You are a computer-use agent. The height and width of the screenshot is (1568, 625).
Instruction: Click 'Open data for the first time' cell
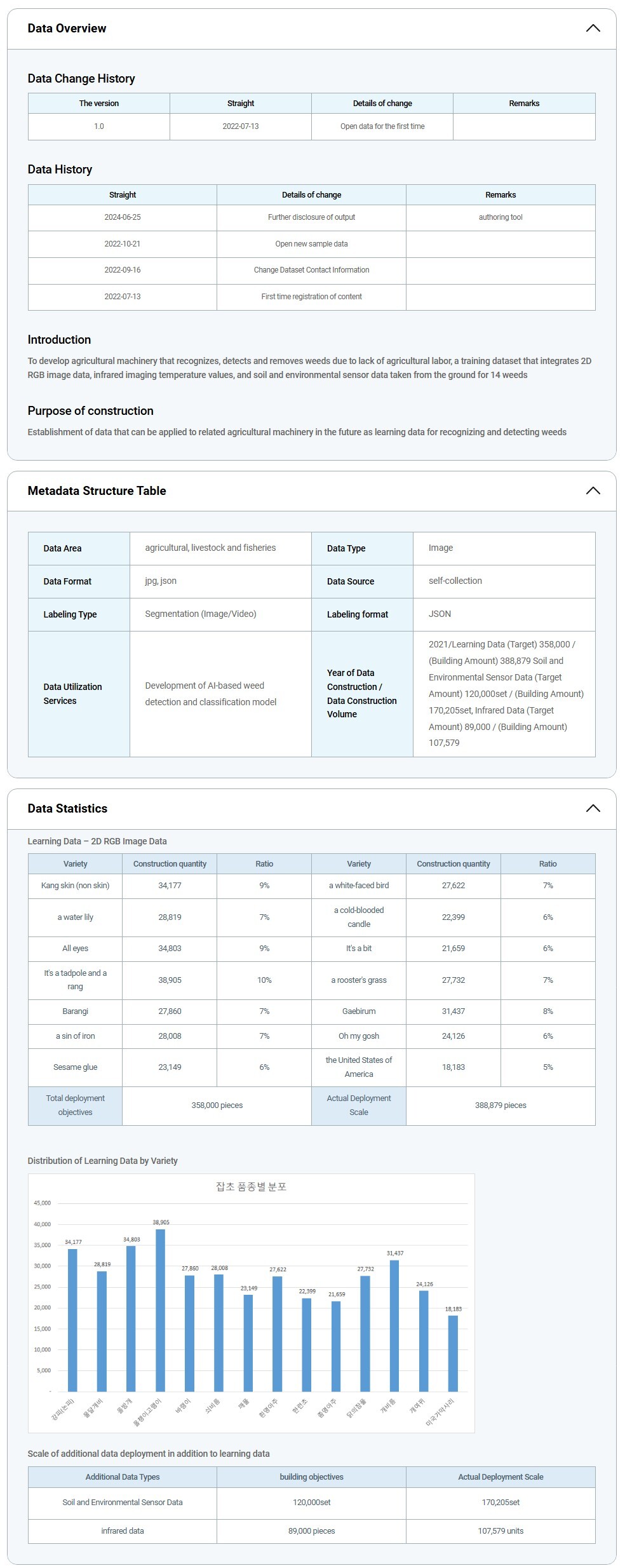click(x=382, y=126)
